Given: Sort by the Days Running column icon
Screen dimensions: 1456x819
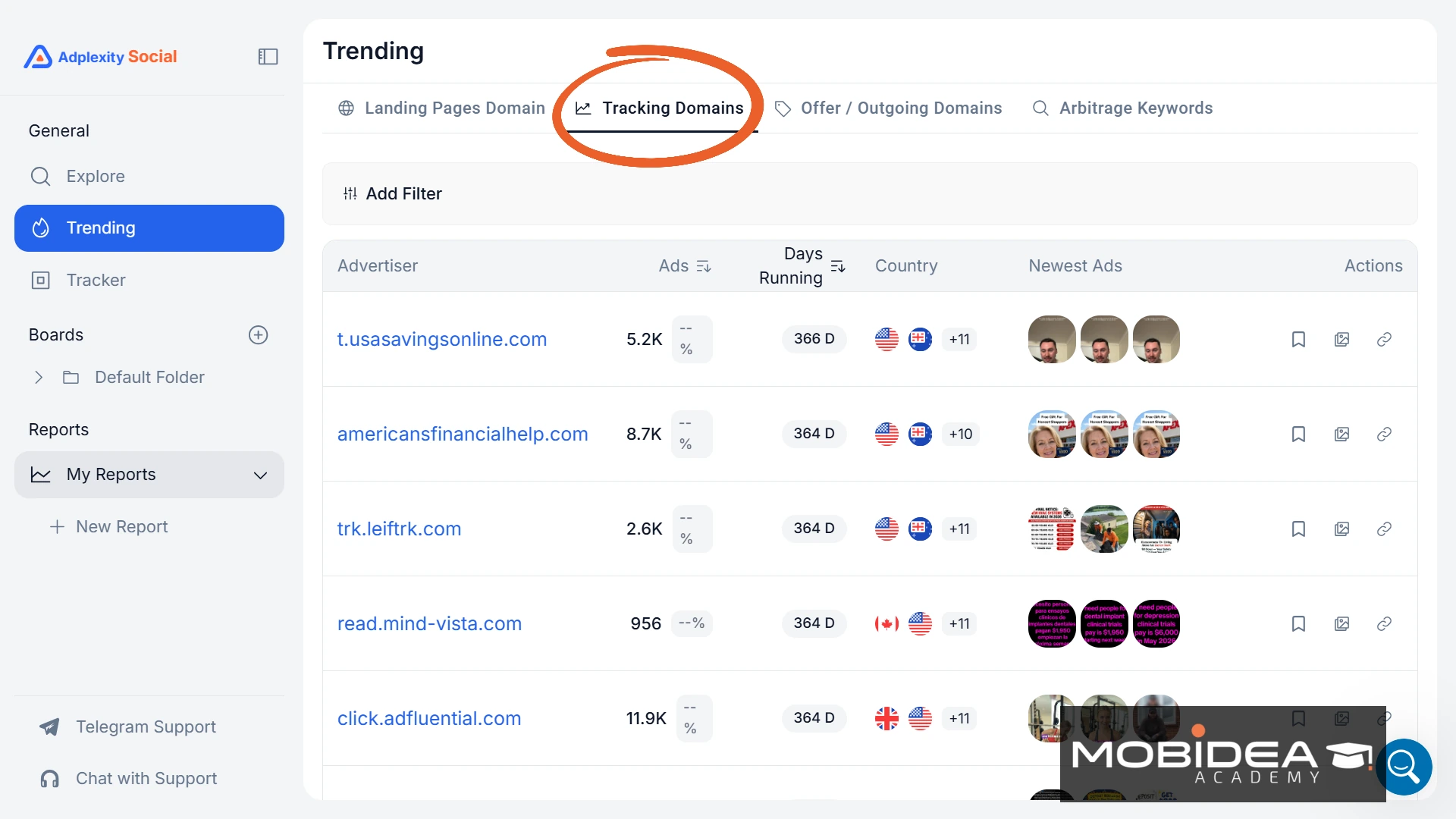Looking at the screenshot, I should coord(837,266).
